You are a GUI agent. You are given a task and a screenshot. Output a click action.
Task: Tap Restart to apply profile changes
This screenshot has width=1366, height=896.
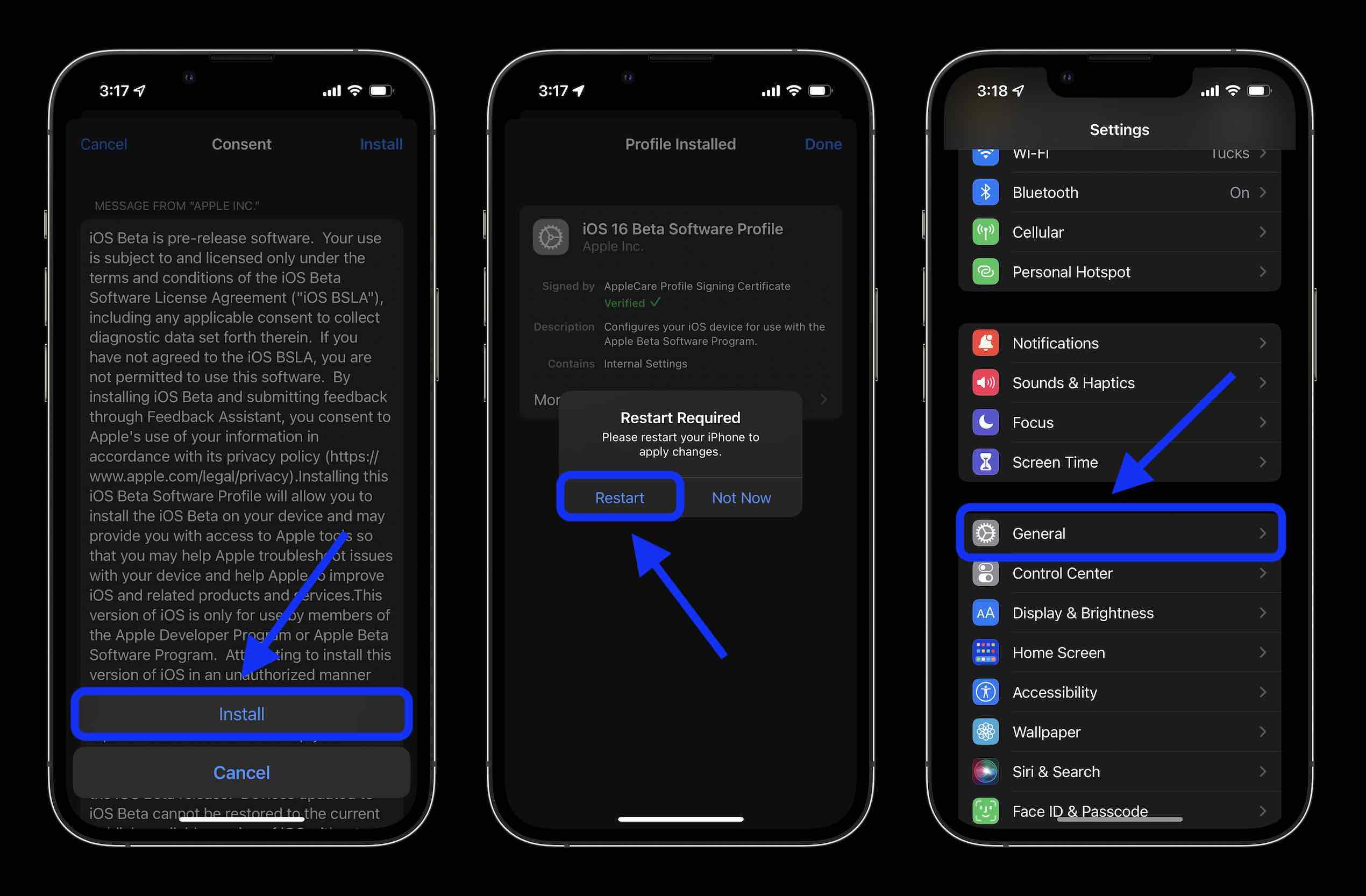[618, 497]
